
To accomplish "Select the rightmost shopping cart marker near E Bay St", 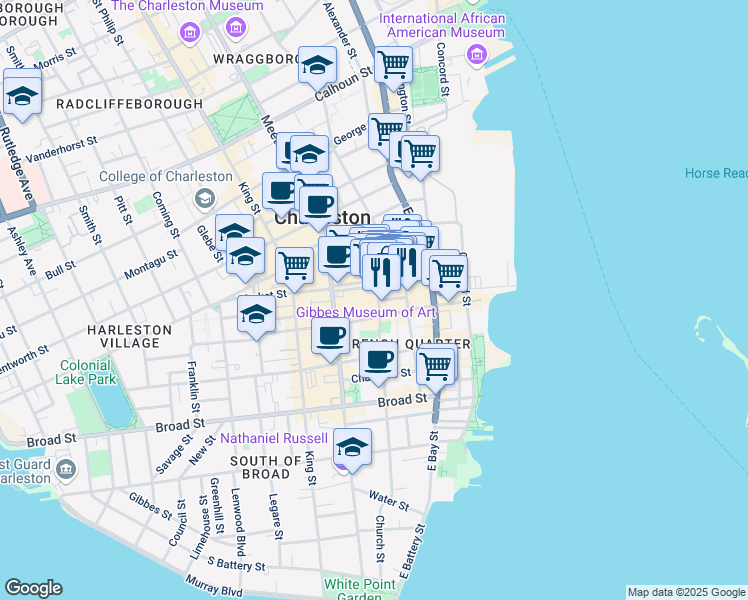I will [448, 275].
